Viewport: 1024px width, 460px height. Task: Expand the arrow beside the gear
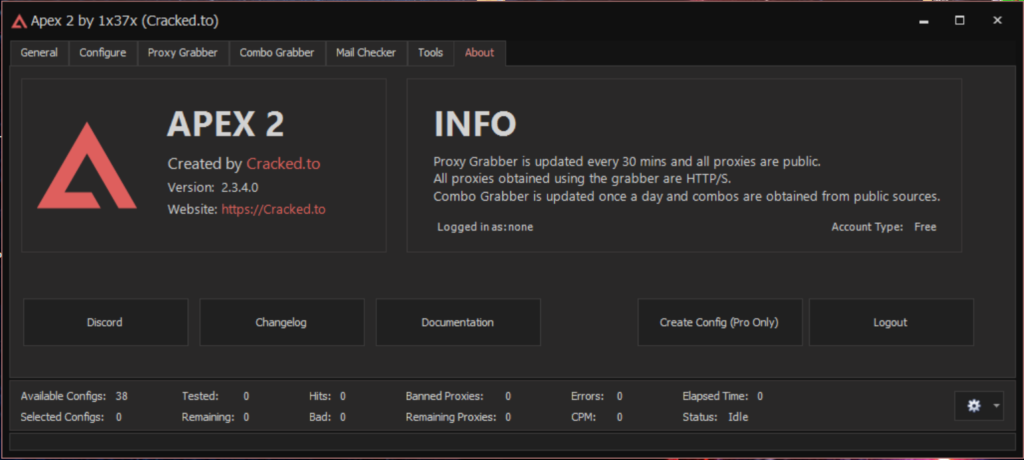point(996,406)
